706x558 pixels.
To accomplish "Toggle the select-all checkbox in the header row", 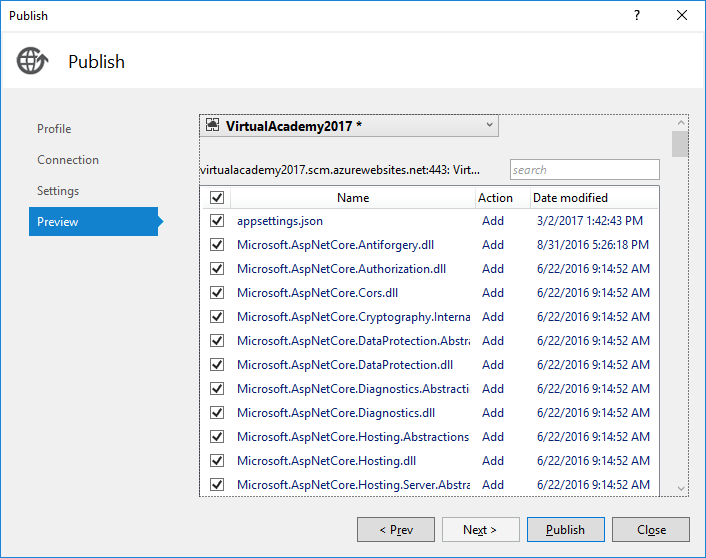I will [x=217, y=198].
